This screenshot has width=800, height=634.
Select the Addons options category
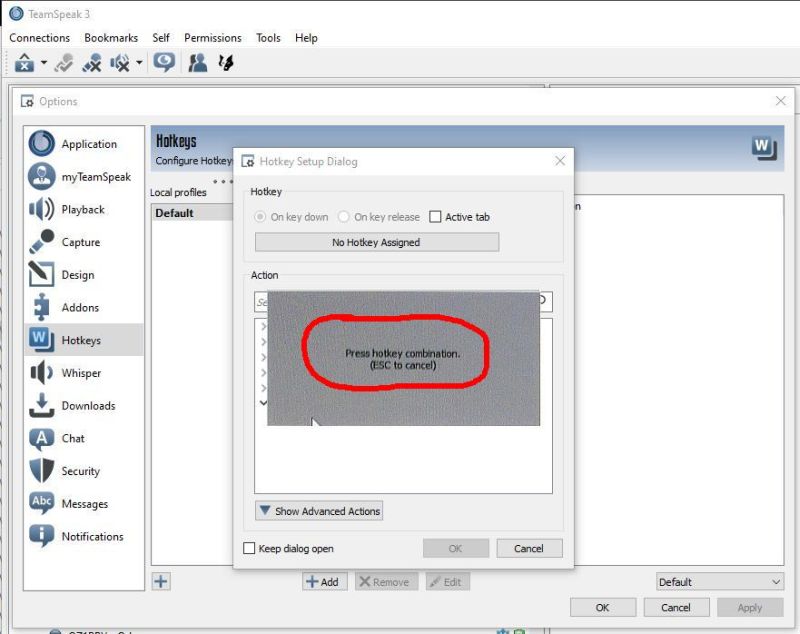click(84, 307)
